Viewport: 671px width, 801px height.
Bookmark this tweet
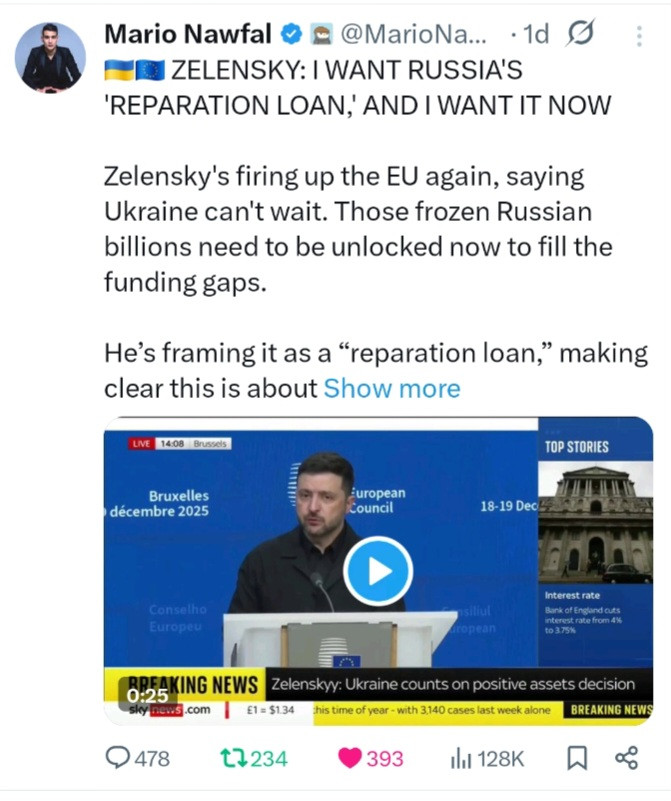click(x=577, y=758)
